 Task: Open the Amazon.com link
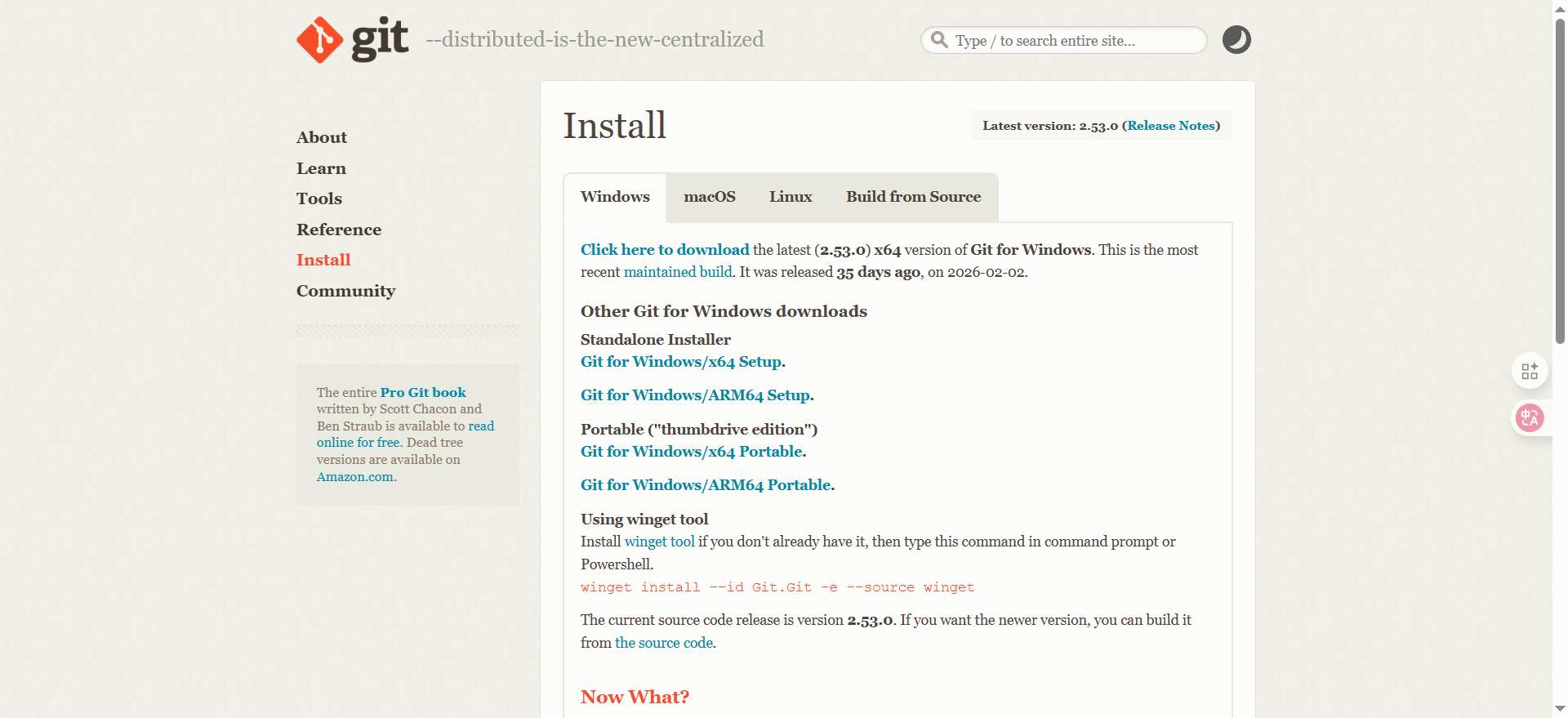355,477
